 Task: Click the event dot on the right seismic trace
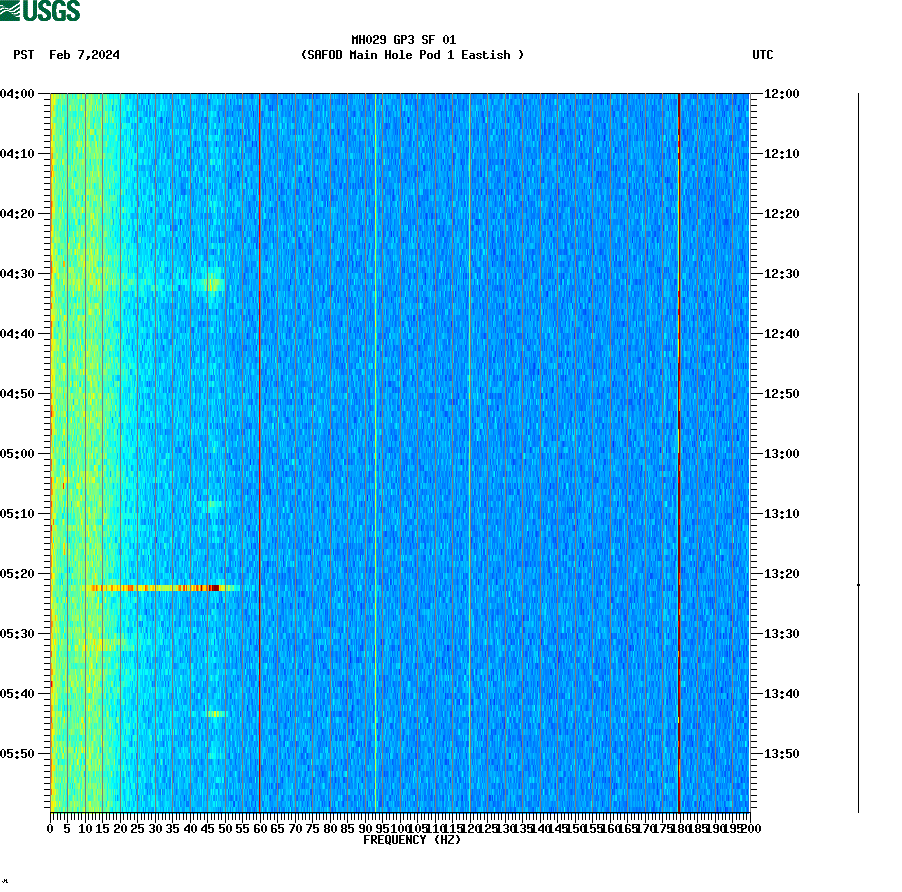858,584
